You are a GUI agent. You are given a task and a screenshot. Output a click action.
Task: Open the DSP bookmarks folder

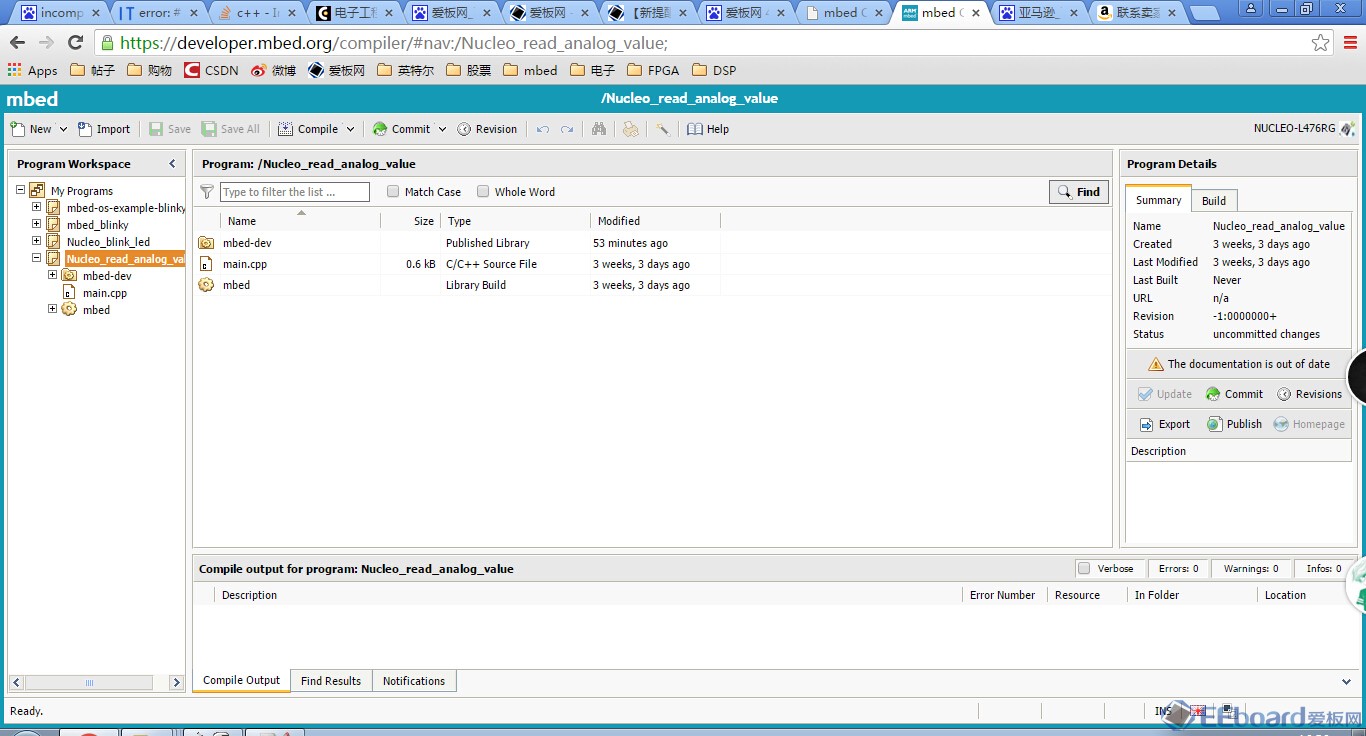coord(714,71)
